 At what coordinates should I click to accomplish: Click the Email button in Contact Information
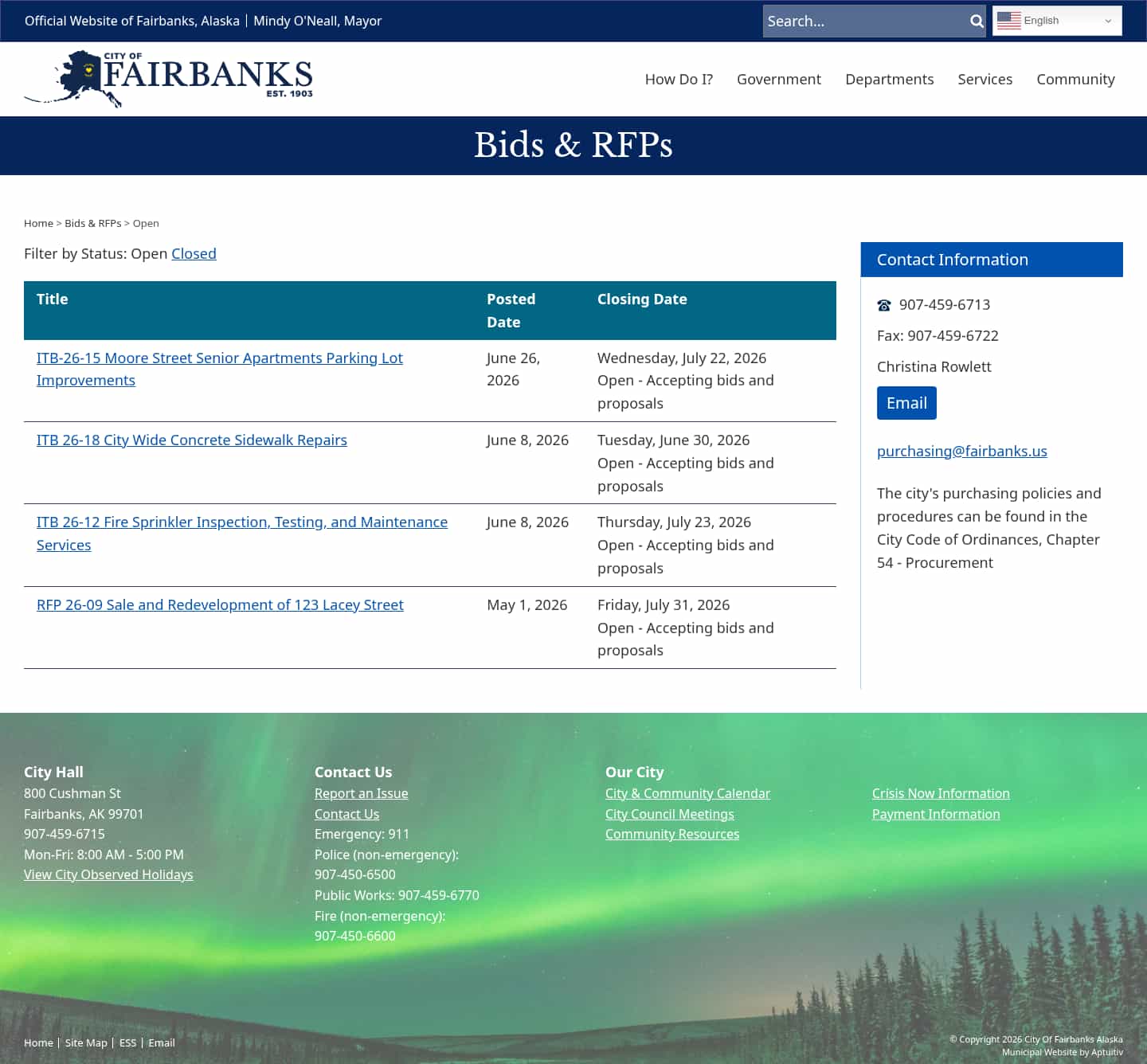[x=906, y=403]
